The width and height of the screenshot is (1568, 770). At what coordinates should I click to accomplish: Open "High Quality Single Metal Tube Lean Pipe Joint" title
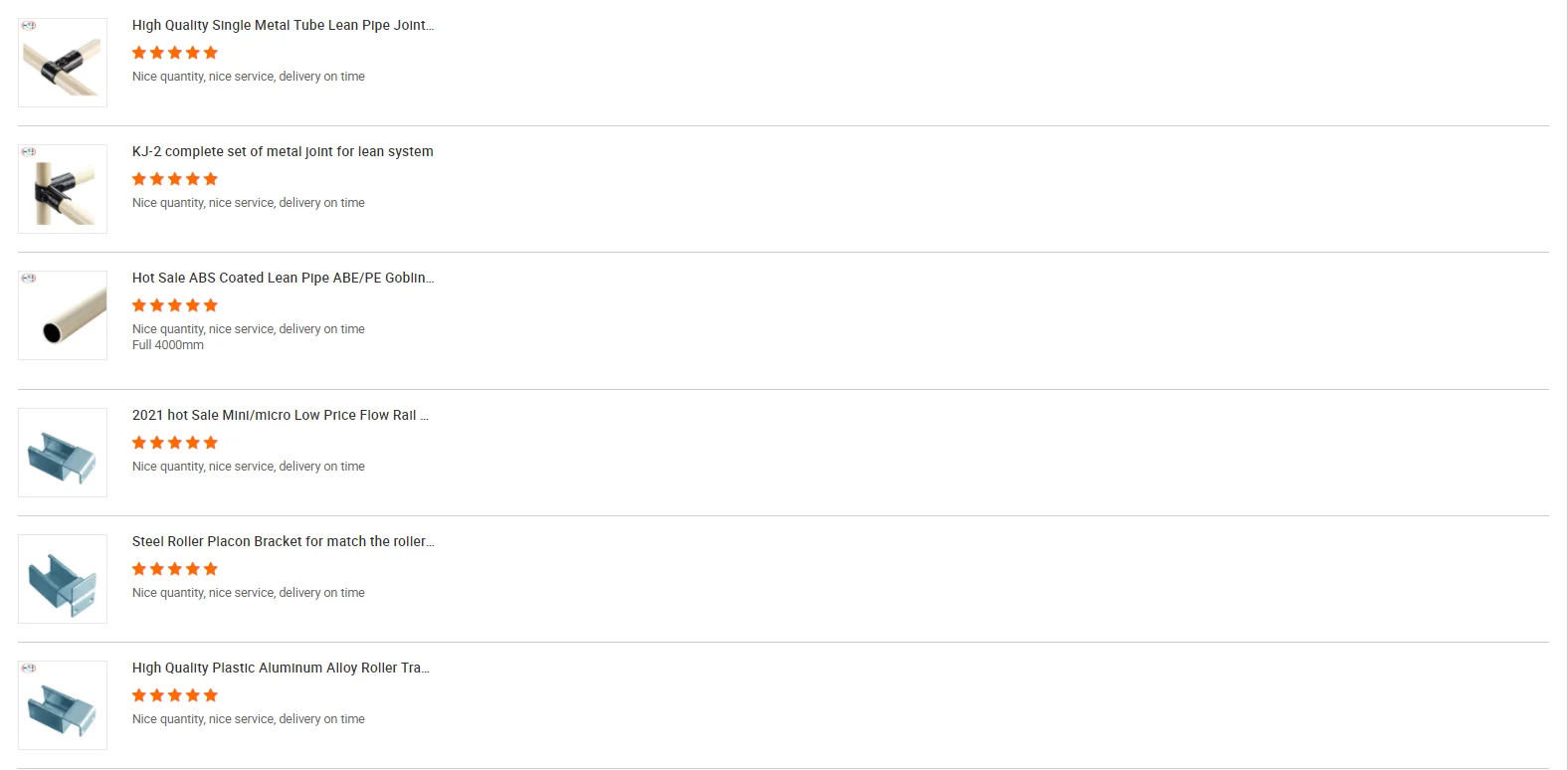point(283,25)
